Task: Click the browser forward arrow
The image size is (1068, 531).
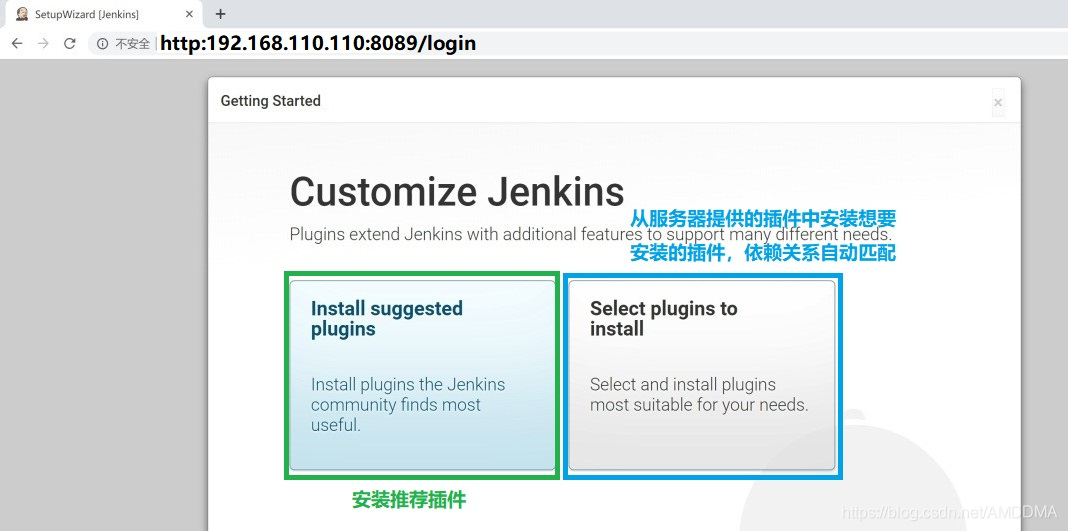Action: click(43, 44)
